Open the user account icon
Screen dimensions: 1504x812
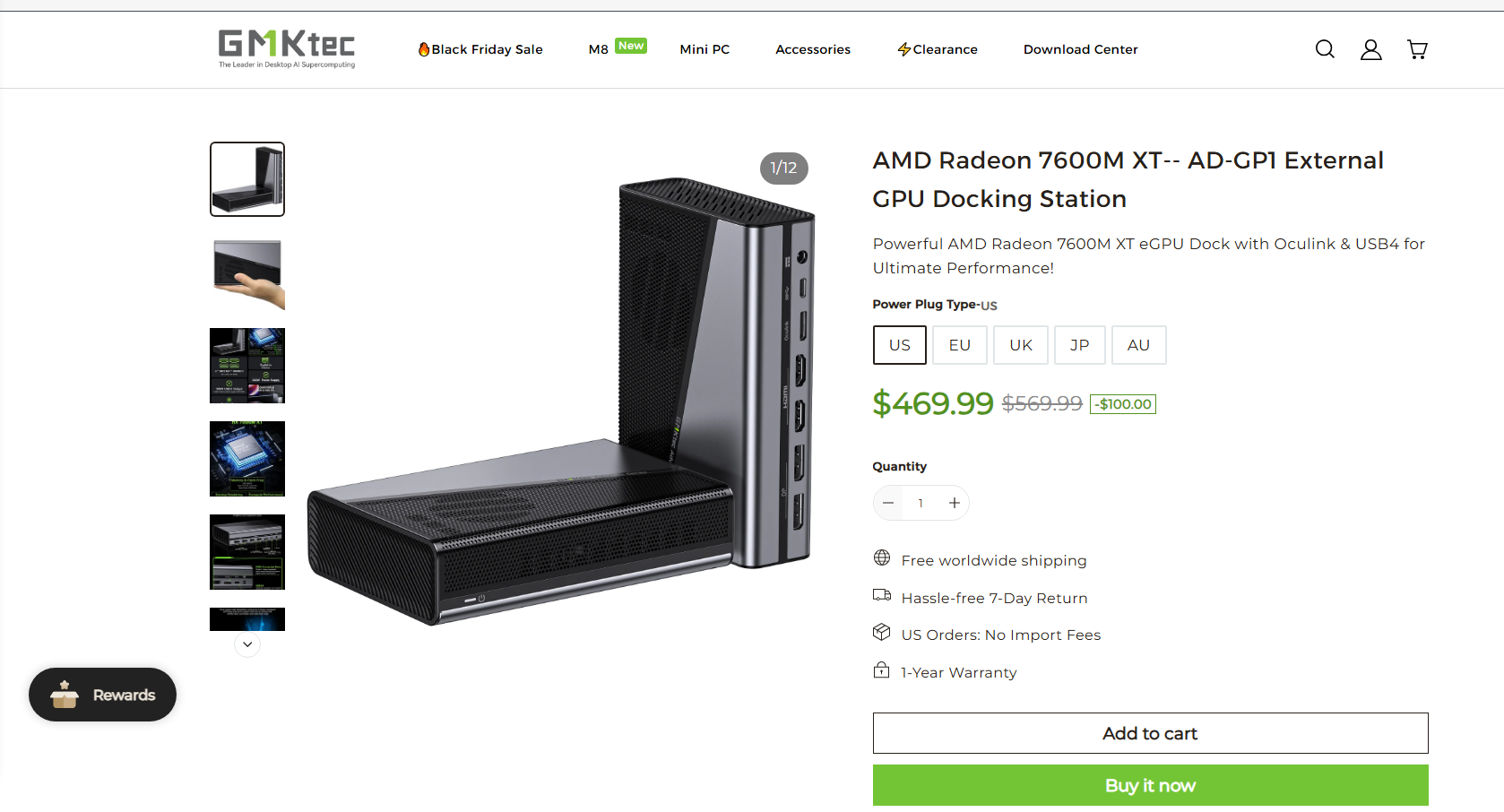pos(1370,49)
